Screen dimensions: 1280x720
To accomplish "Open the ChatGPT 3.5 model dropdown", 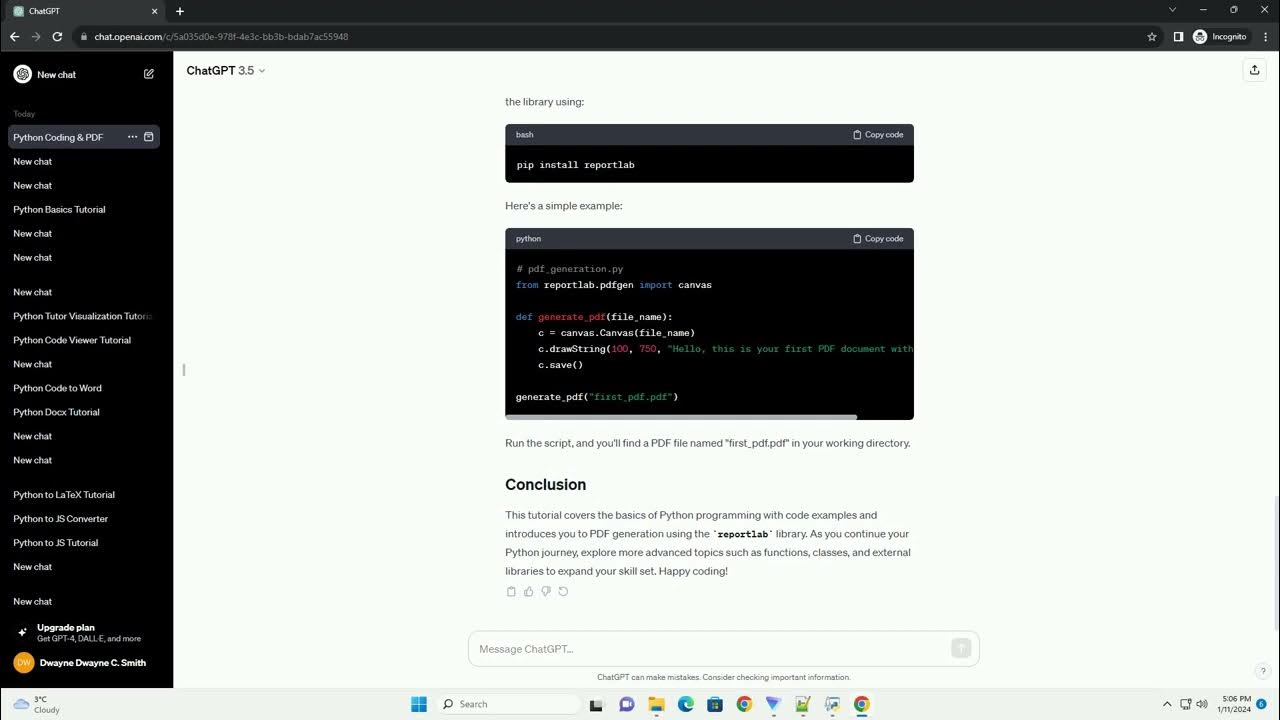I will [226, 70].
